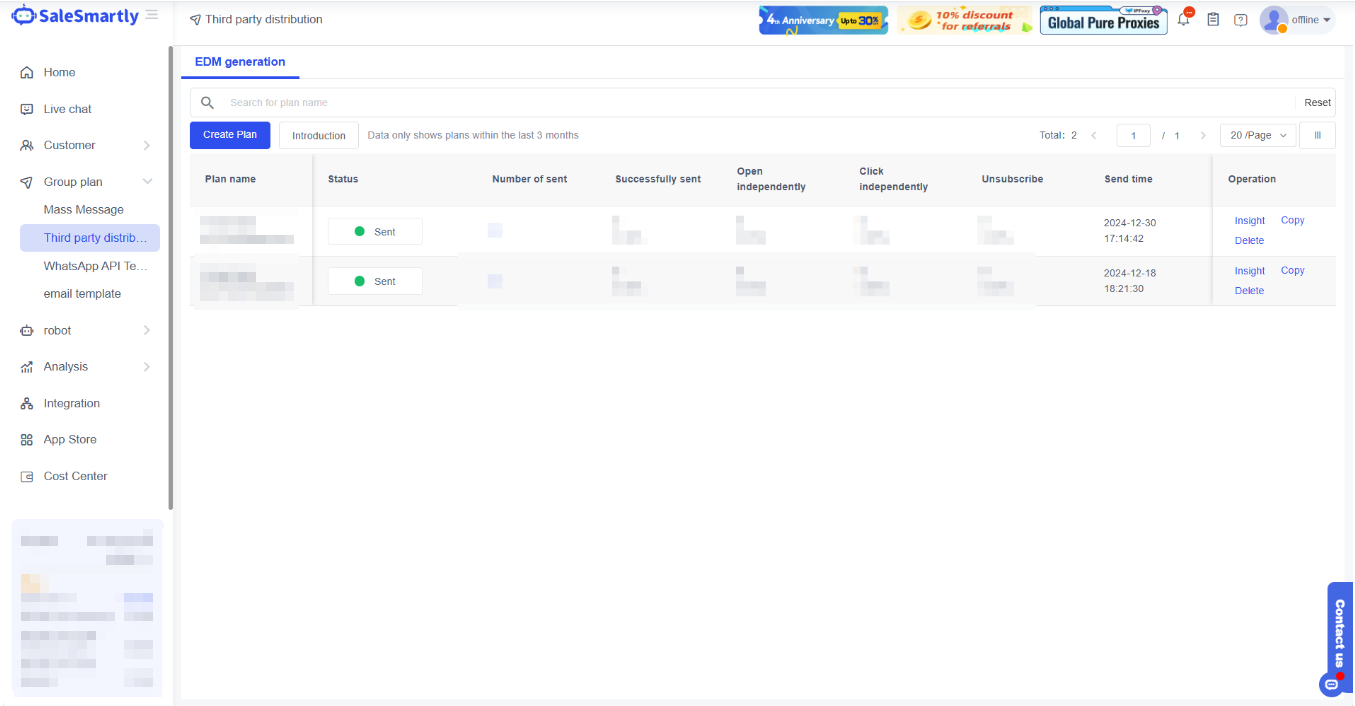
Task: Select the EDM generation tab
Action: (240, 62)
